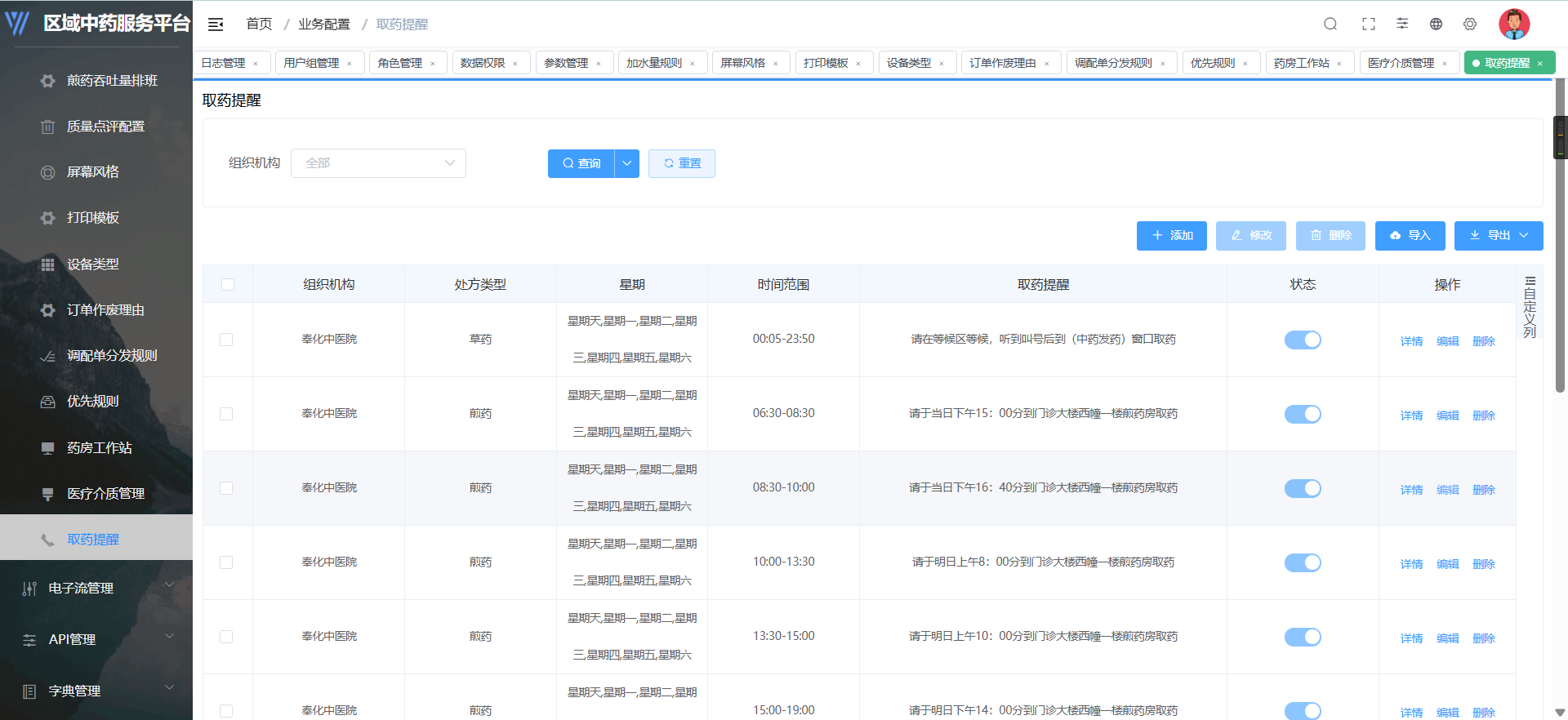Select all rows with header checkbox
This screenshot has height=720, width=1568.
click(x=228, y=285)
